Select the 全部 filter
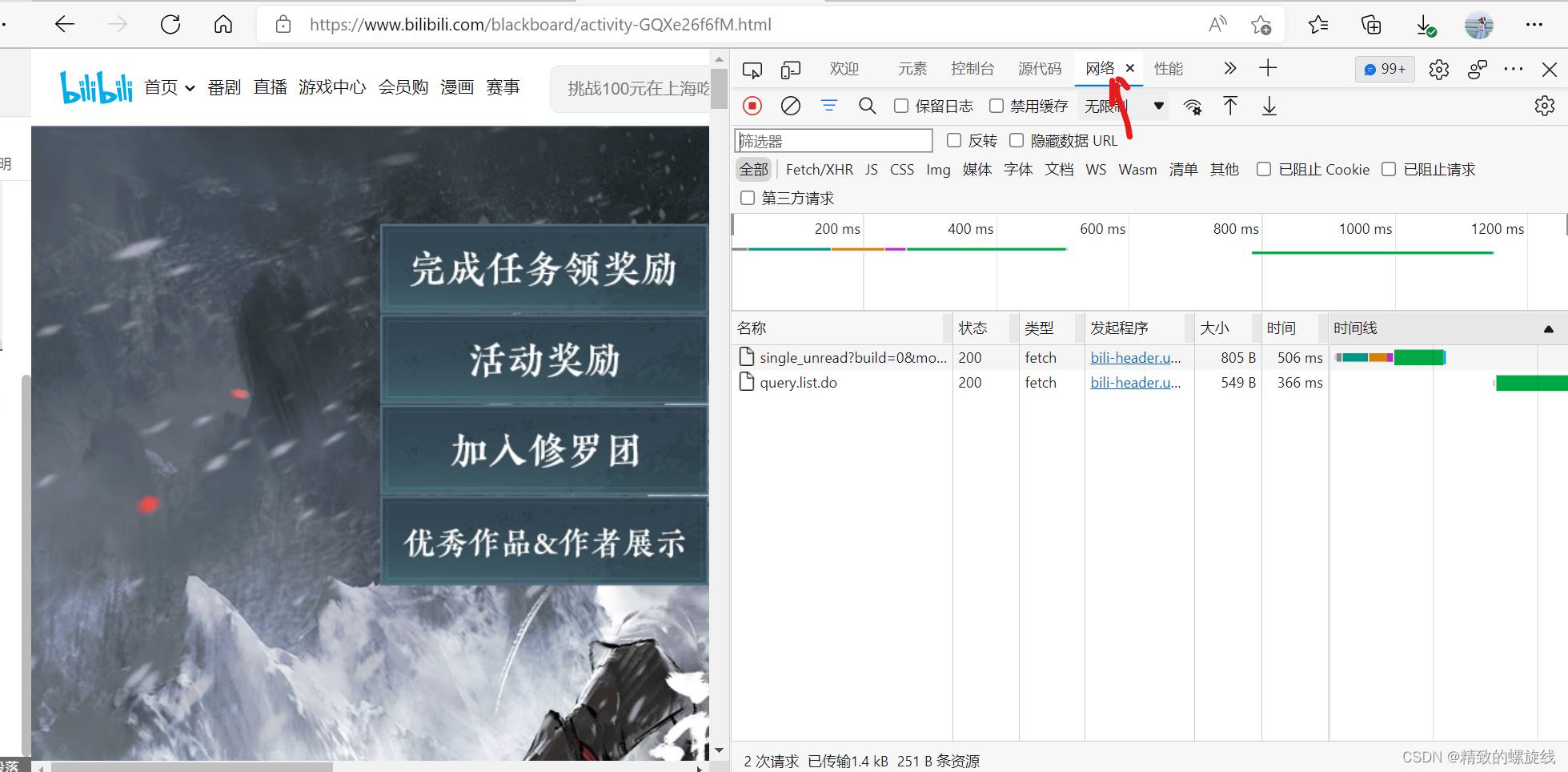Screen dimensions: 1568x772 (x=753, y=169)
